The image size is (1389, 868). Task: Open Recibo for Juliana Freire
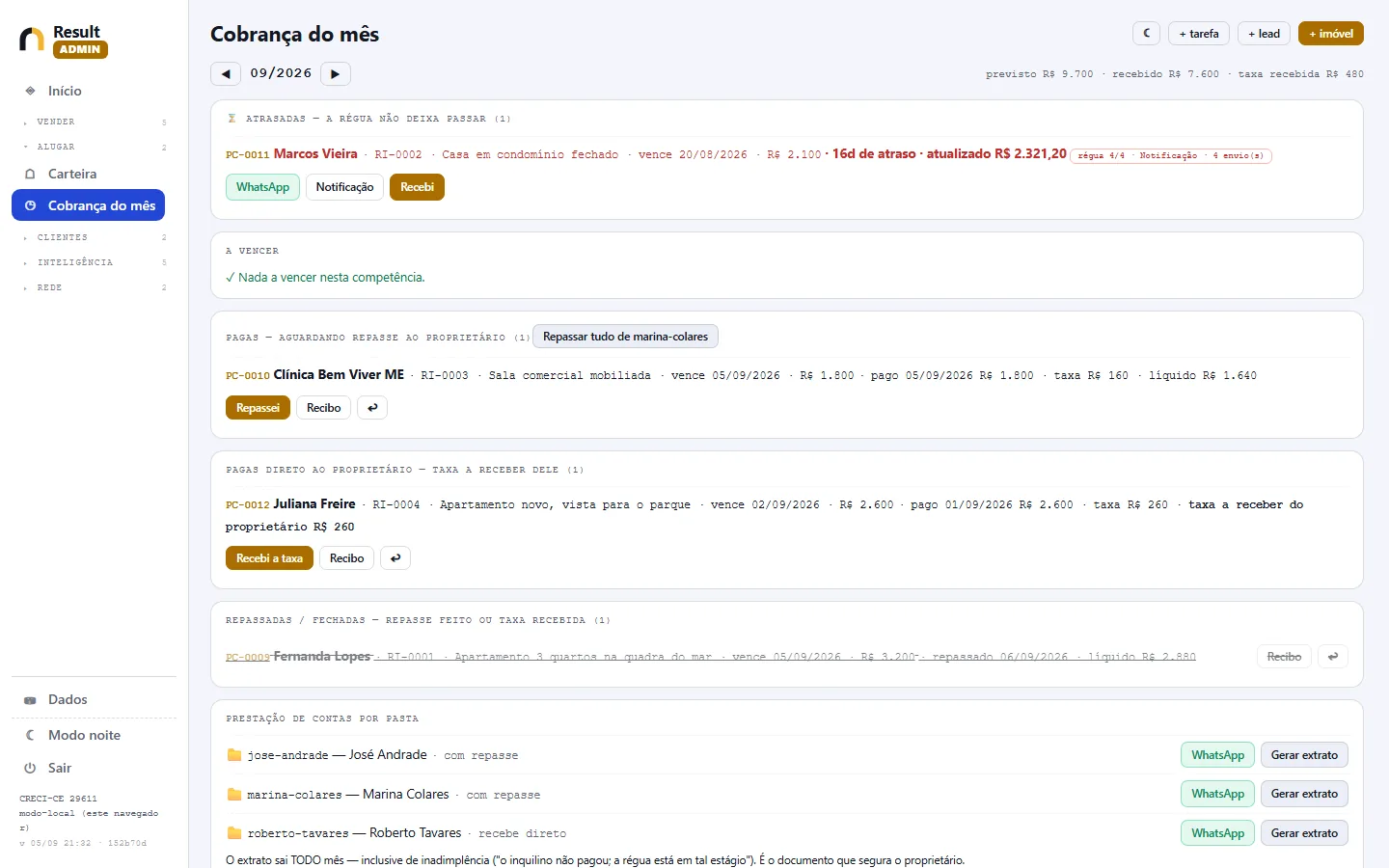click(x=346, y=558)
